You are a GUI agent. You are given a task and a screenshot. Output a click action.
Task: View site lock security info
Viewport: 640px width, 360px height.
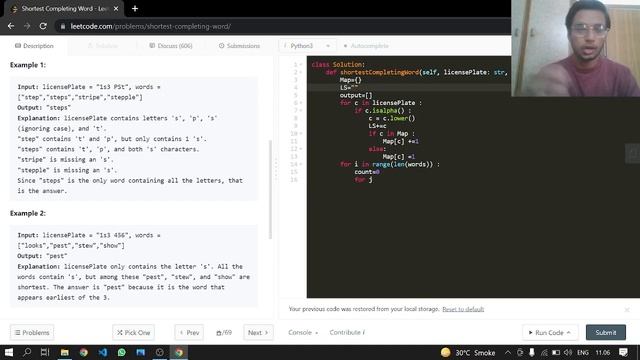[x=62, y=26]
